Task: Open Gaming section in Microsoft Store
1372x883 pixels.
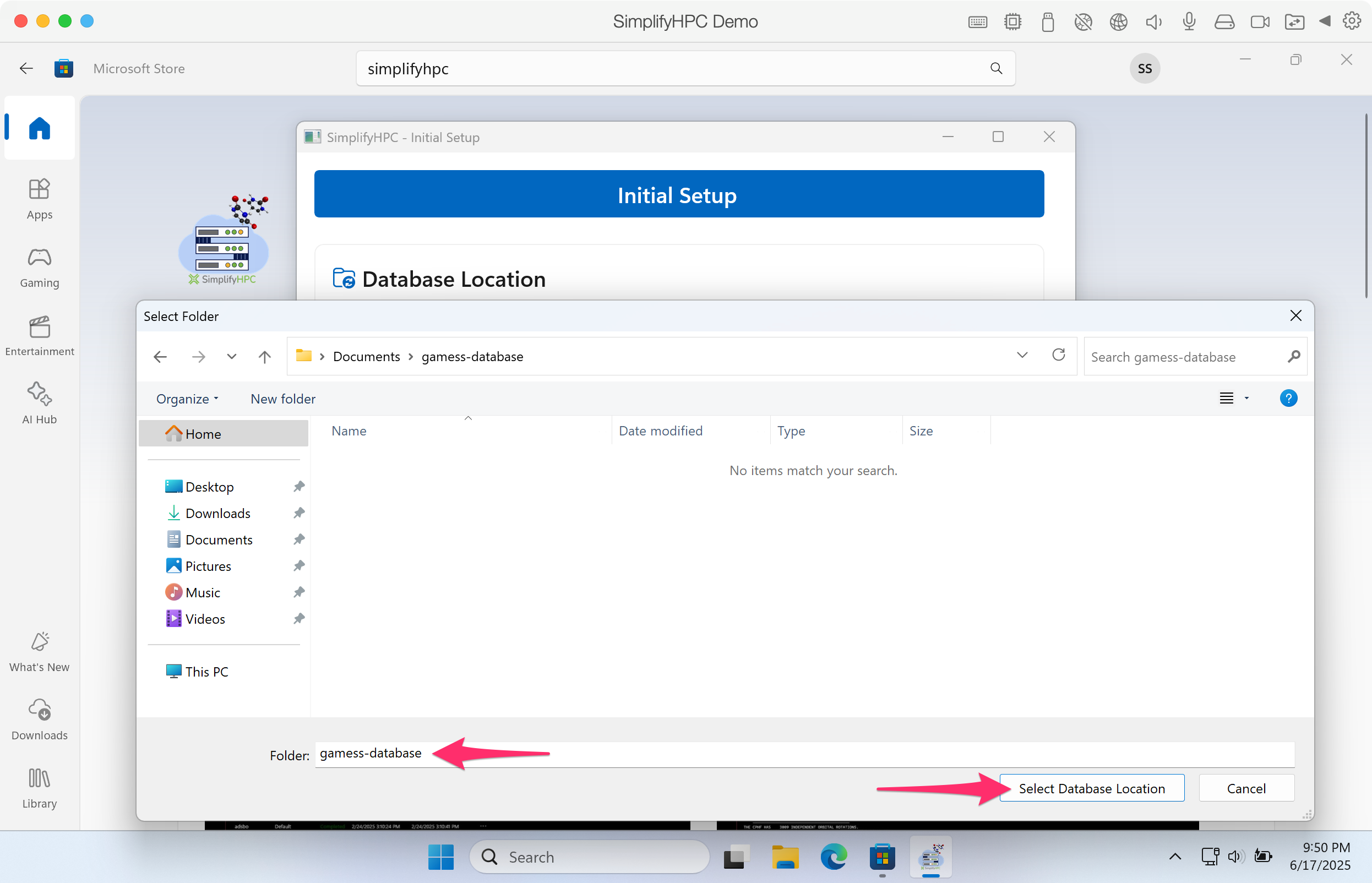Action: click(x=39, y=267)
